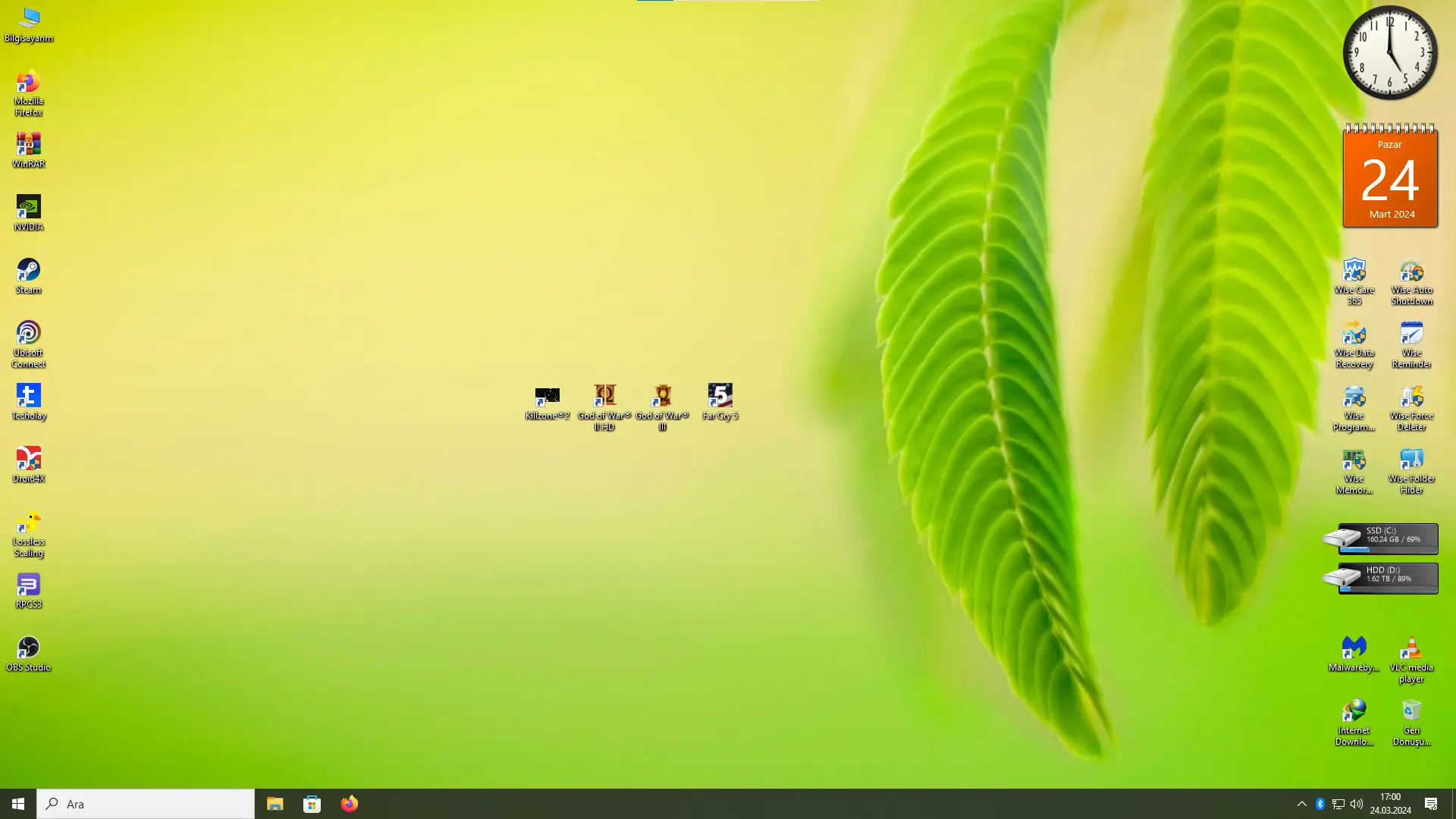
Task: Select Wise Care 365 shortcut
Action: [1354, 282]
